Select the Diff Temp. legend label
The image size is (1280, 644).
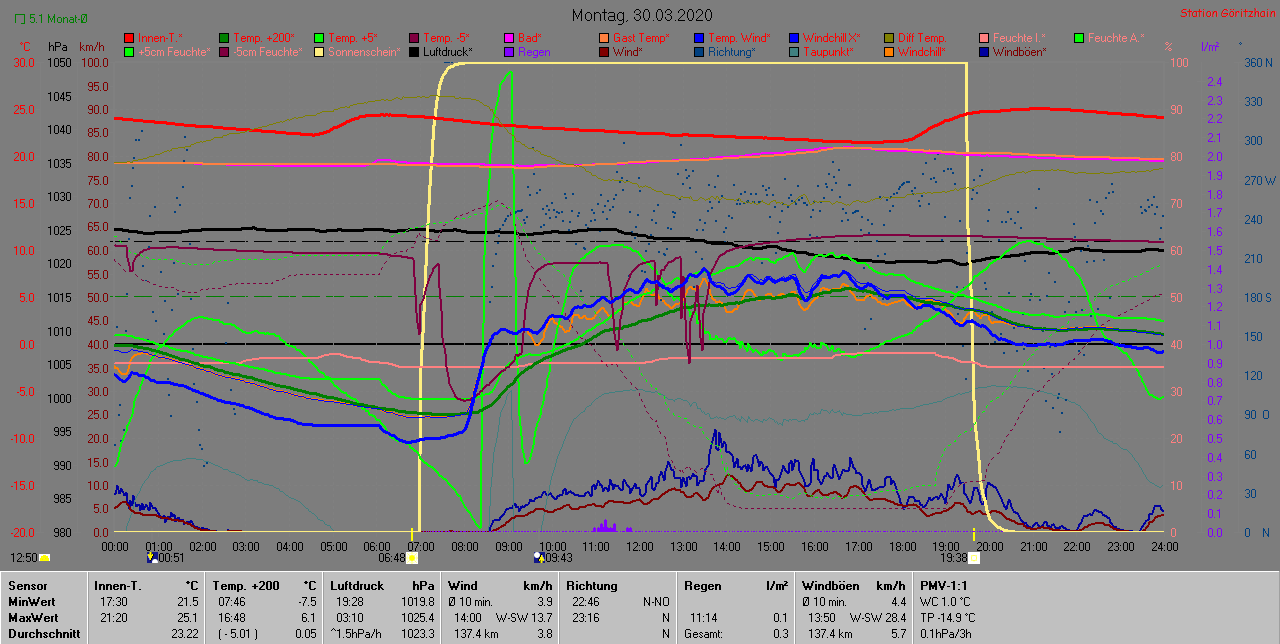(x=924, y=38)
